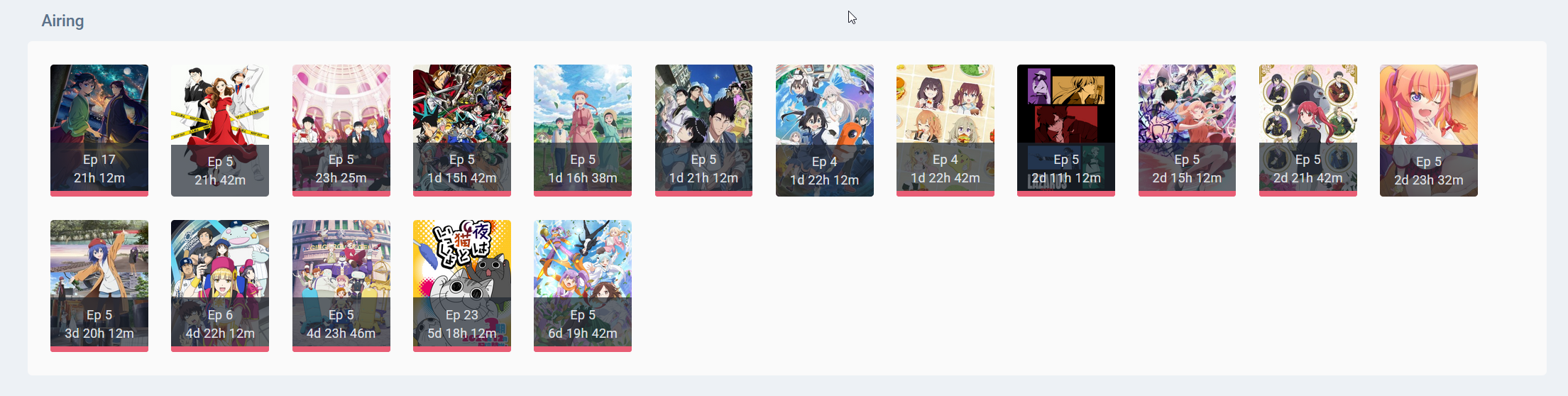Open the card airing in 4d 23h 46m
This screenshot has width=1568, height=396.
click(341, 285)
